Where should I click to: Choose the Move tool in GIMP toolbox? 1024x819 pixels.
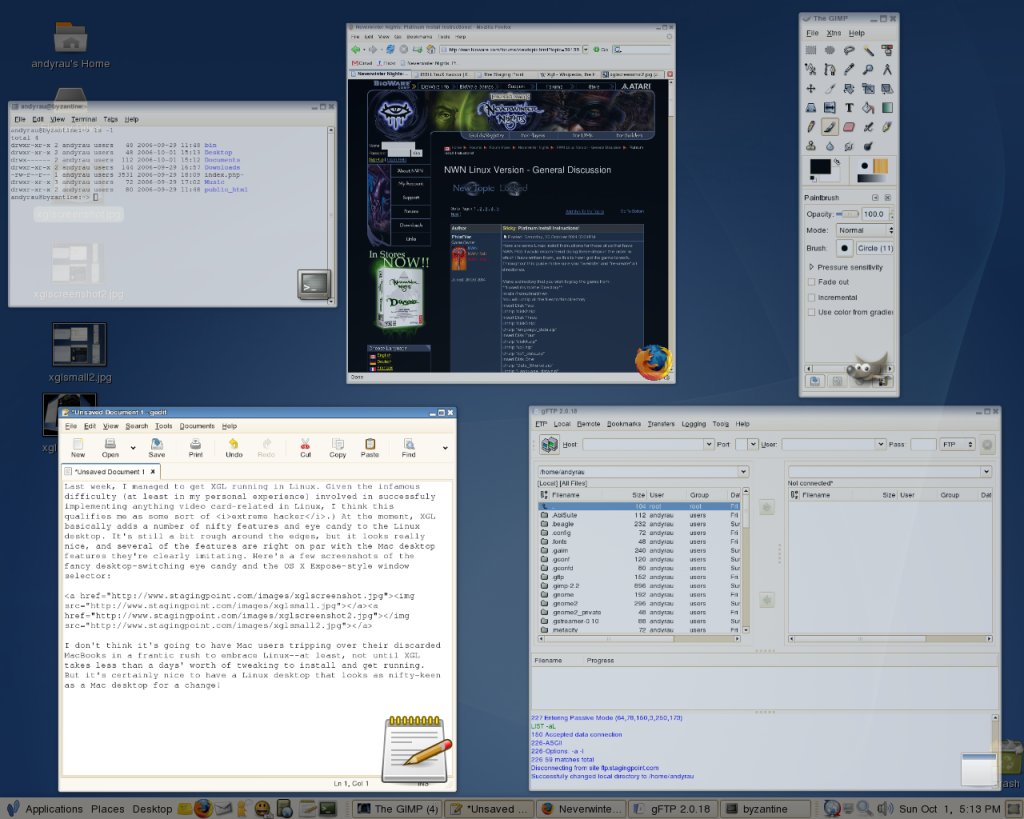point(811,89)
